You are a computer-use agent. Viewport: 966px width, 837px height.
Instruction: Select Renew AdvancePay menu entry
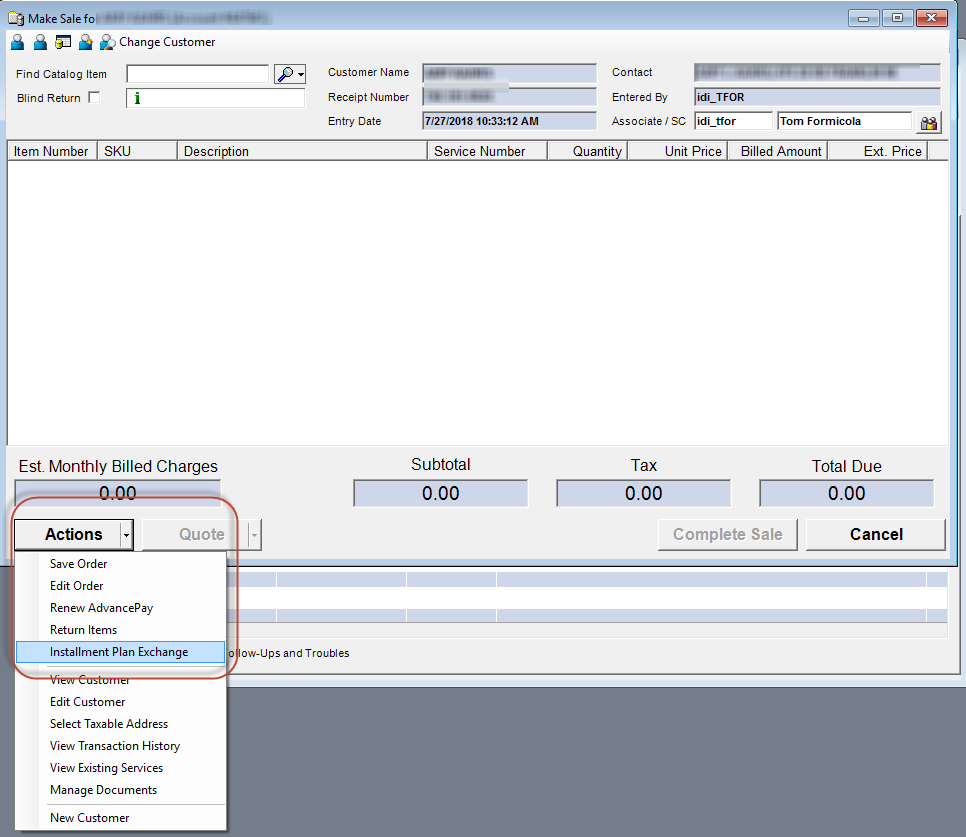click(101, 608)
